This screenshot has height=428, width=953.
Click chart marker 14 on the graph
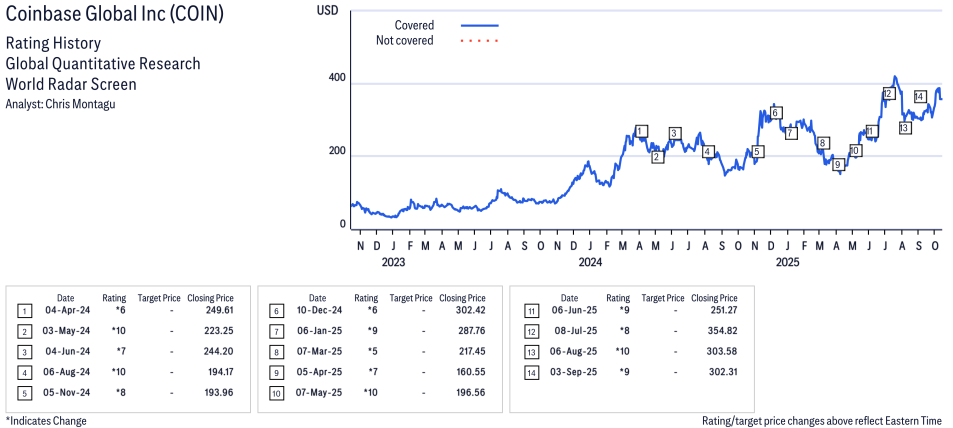click(x=920, y=96)
